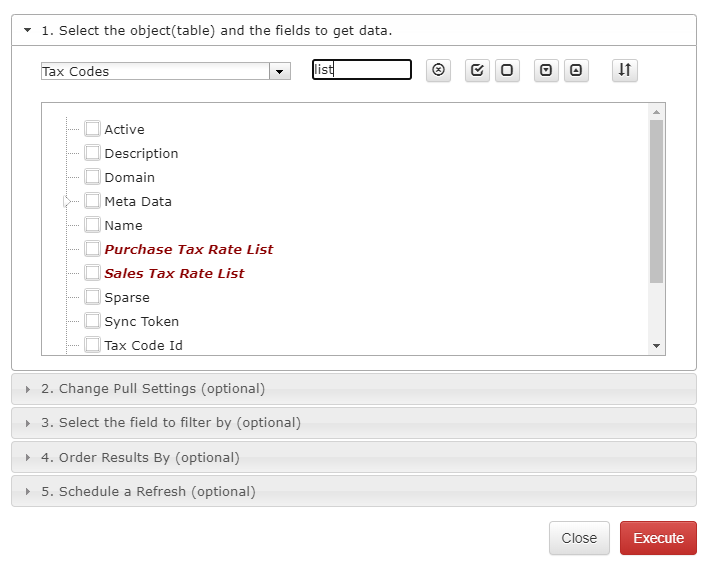Click the uncheck all fields icon
This screenshot has height=572, width=710.
click(507, 70)
